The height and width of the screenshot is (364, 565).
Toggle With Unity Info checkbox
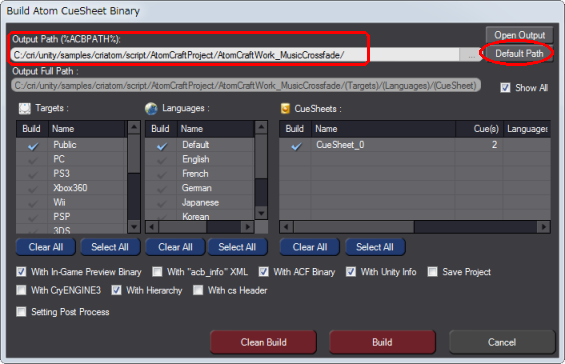point(351,271)
